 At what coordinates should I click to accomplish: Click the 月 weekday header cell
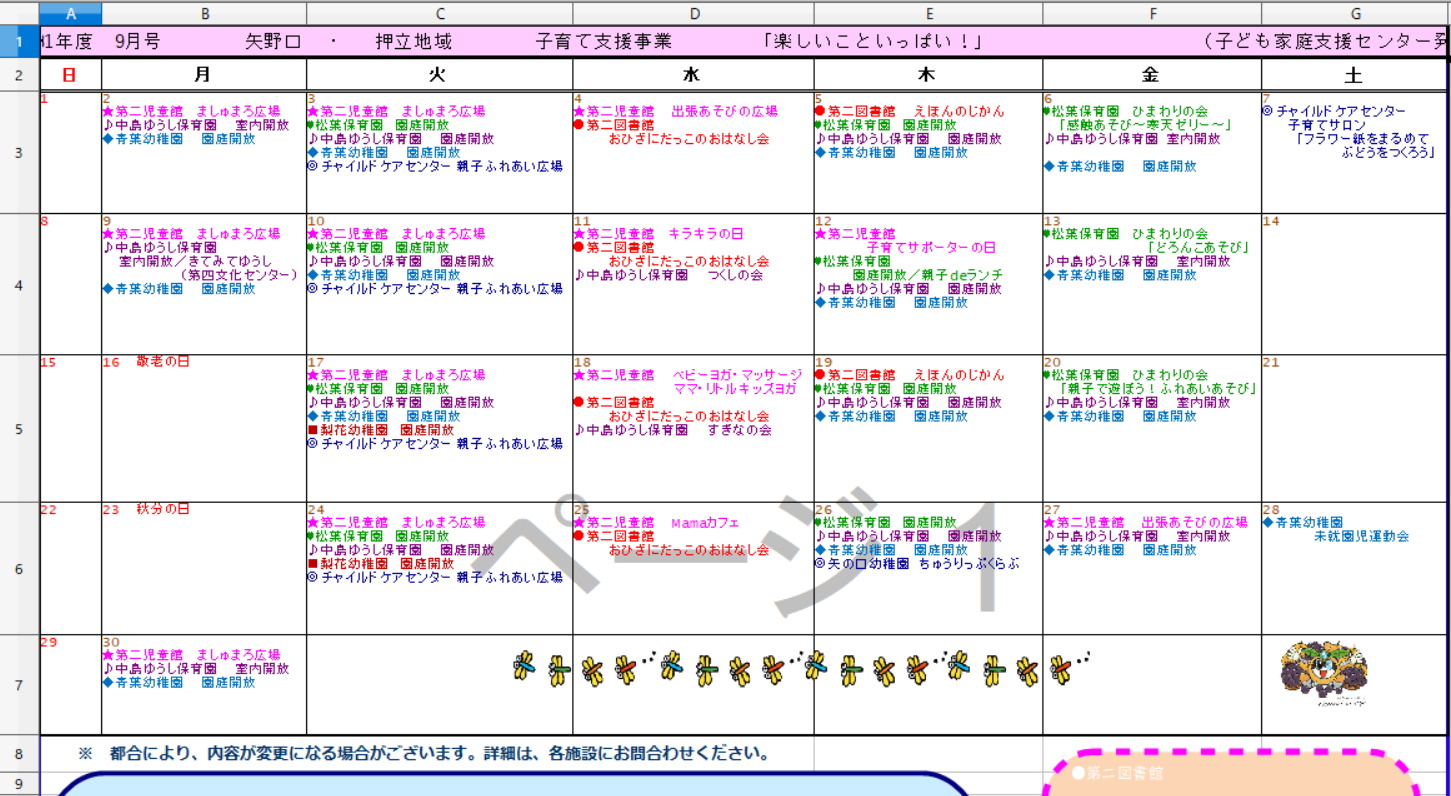(x=204, y=75)
